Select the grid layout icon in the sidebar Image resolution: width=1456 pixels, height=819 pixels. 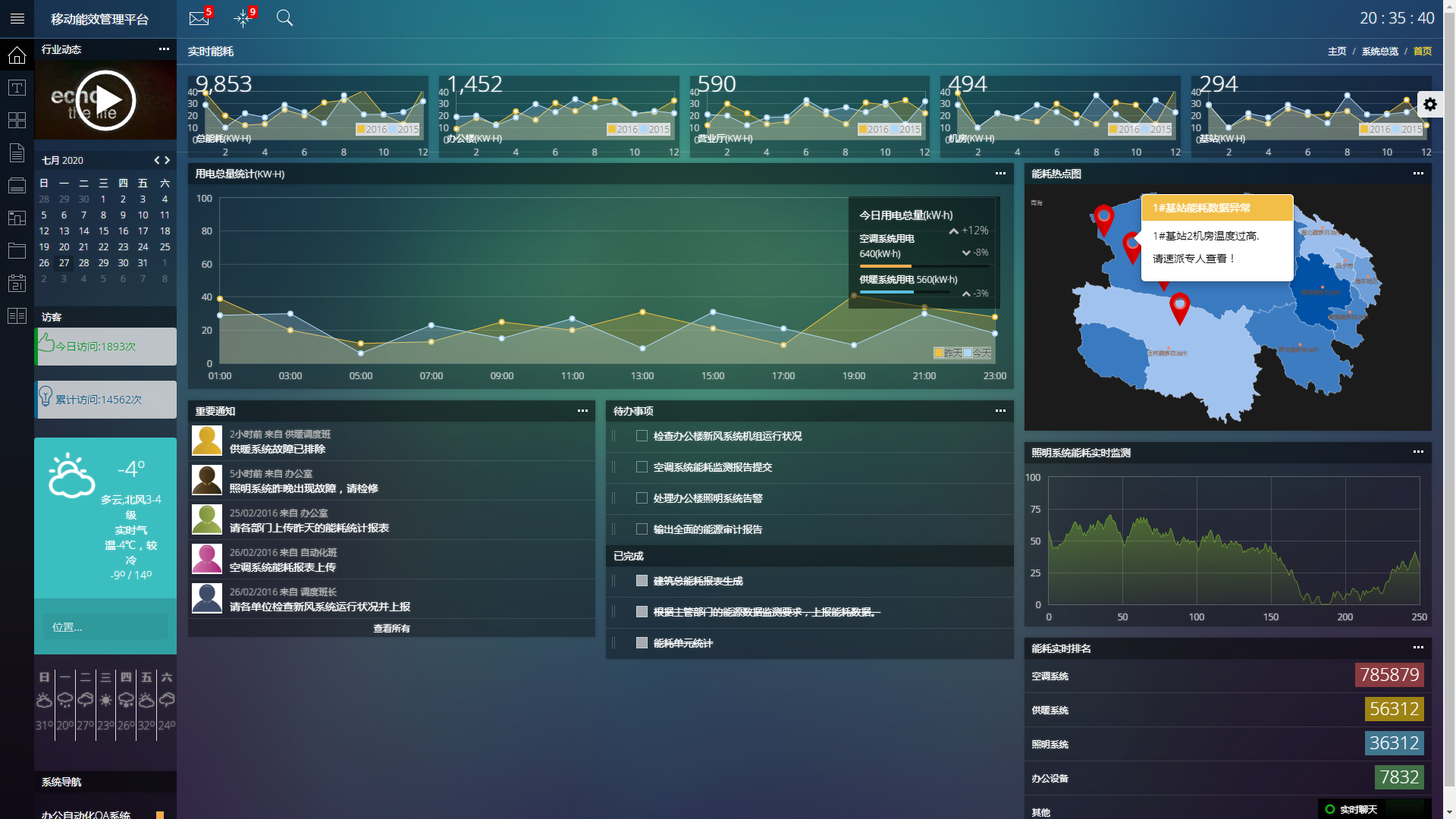[x=17, y=121]
